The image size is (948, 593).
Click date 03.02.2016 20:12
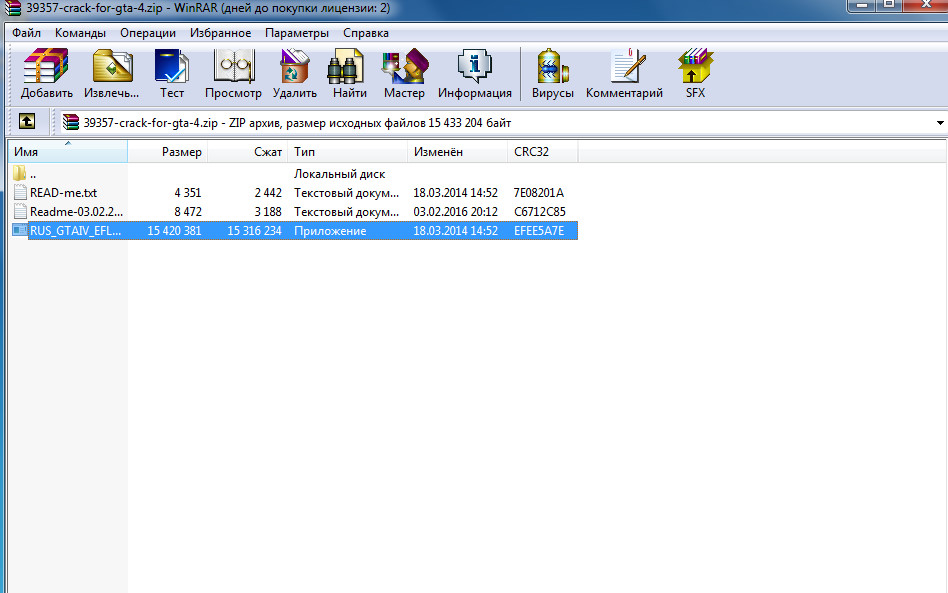tap(455, 212)
